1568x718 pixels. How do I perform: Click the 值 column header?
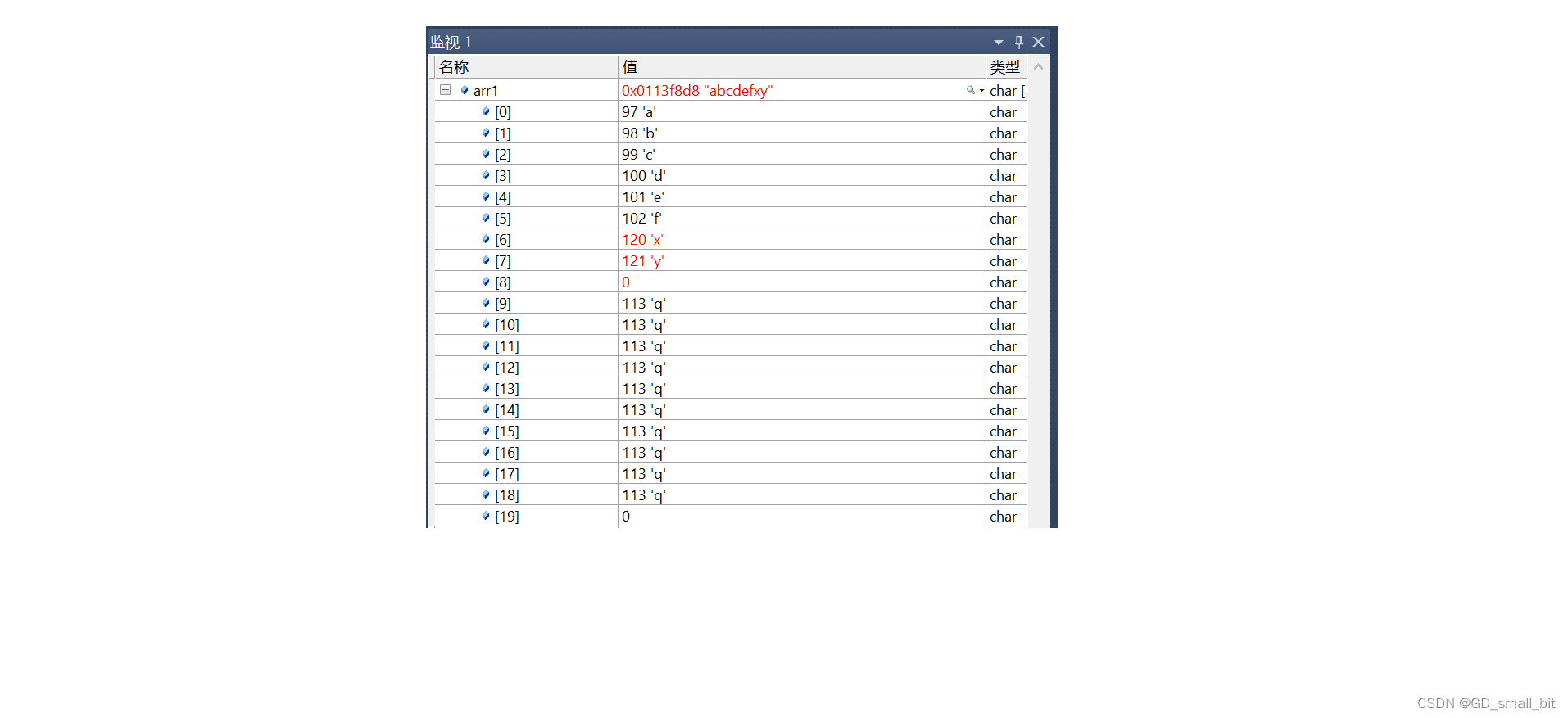click(801, 67)
